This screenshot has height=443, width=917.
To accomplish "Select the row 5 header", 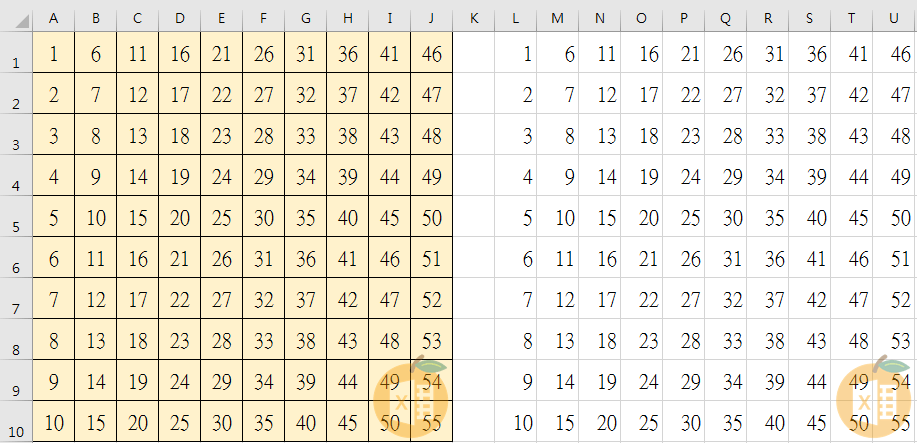I will 15,225.
